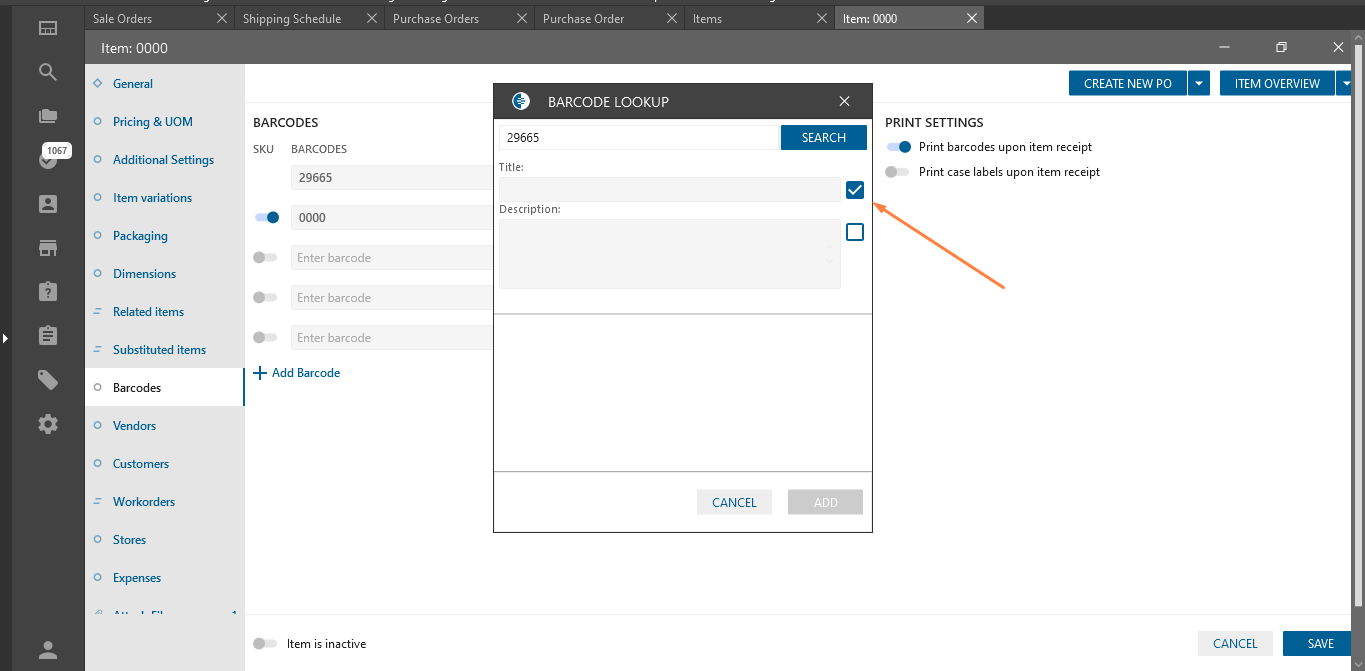Screen dimensions: 1365x671
Task: Click the dashboard grid icon in sidebar
Action: point(48,28)
